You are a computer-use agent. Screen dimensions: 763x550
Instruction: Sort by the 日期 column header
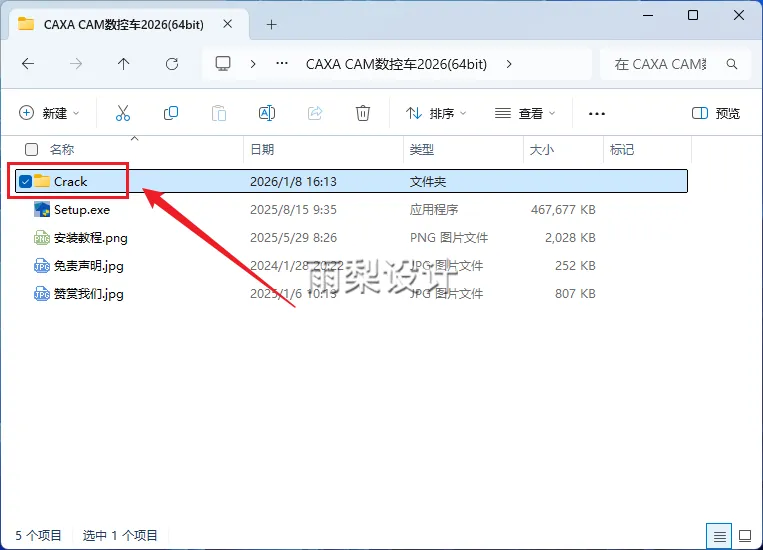tap(262, 149)
